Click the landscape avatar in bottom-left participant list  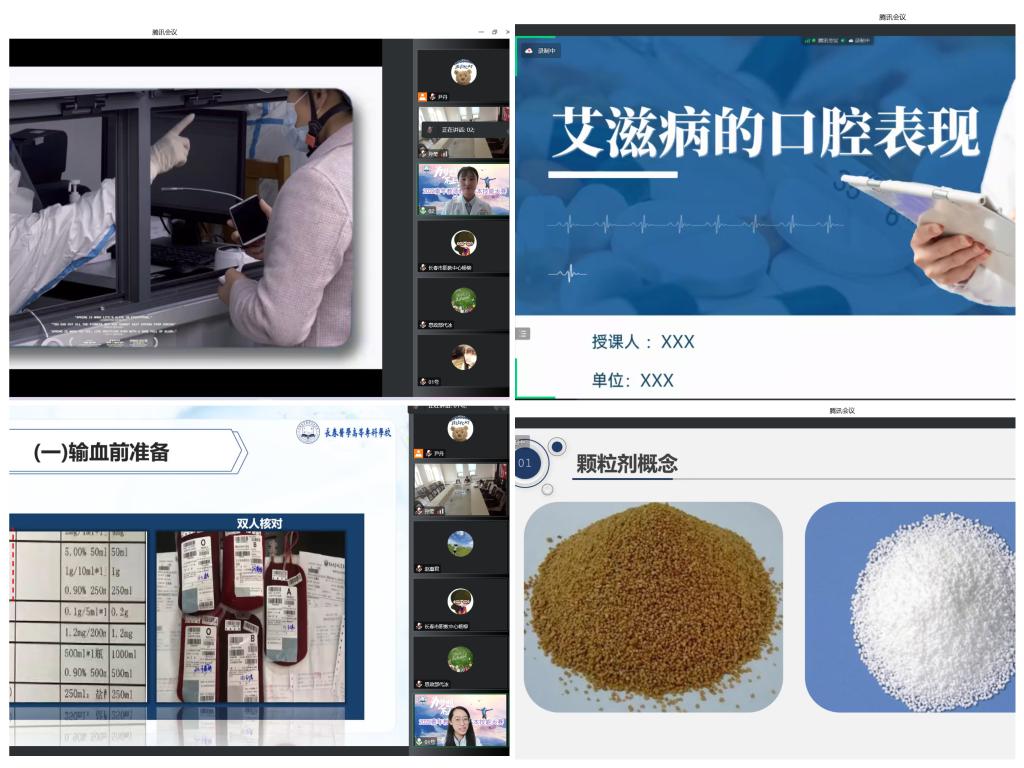click(x=461, y=543)
